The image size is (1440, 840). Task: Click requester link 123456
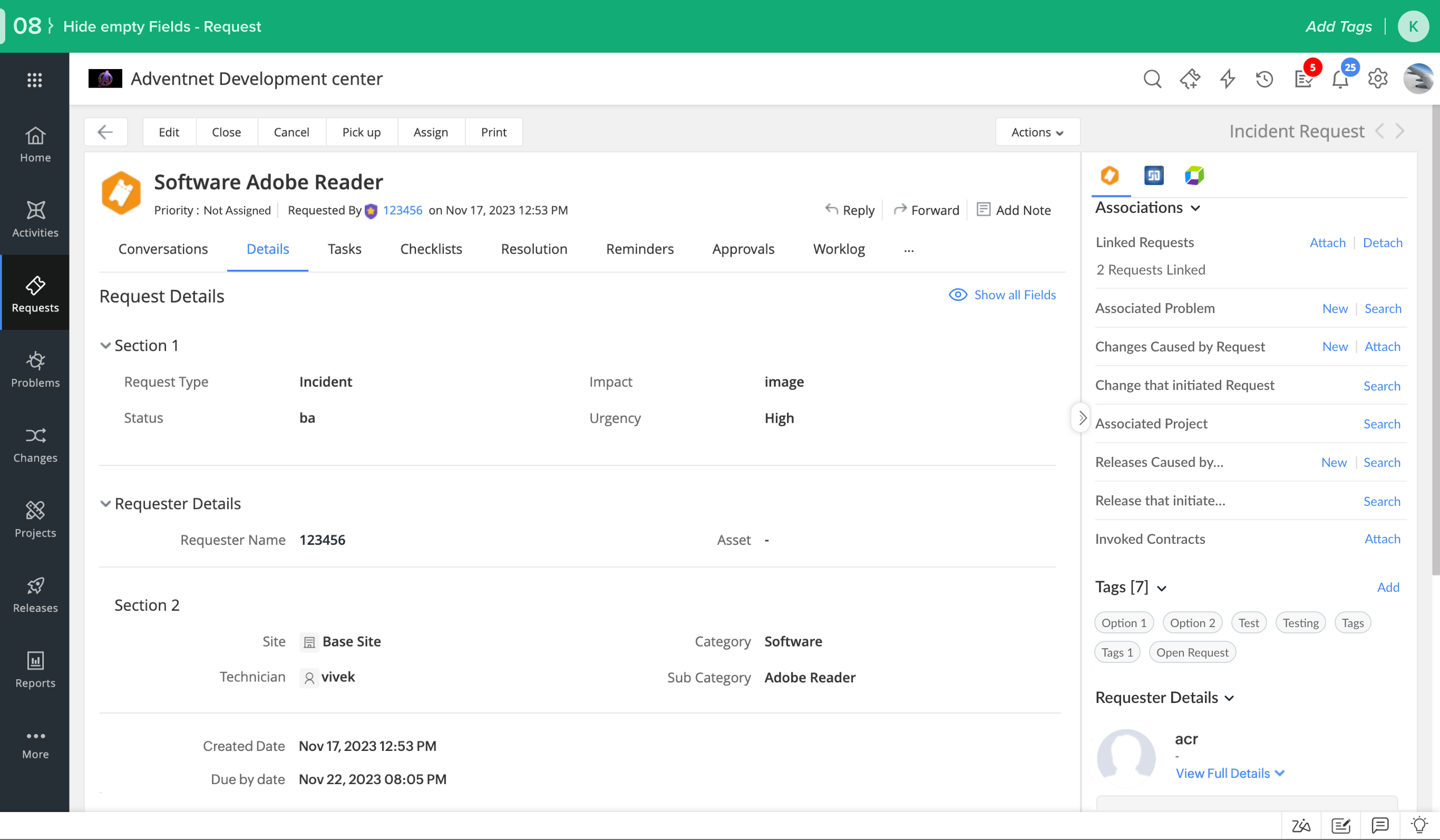[402, 210]
